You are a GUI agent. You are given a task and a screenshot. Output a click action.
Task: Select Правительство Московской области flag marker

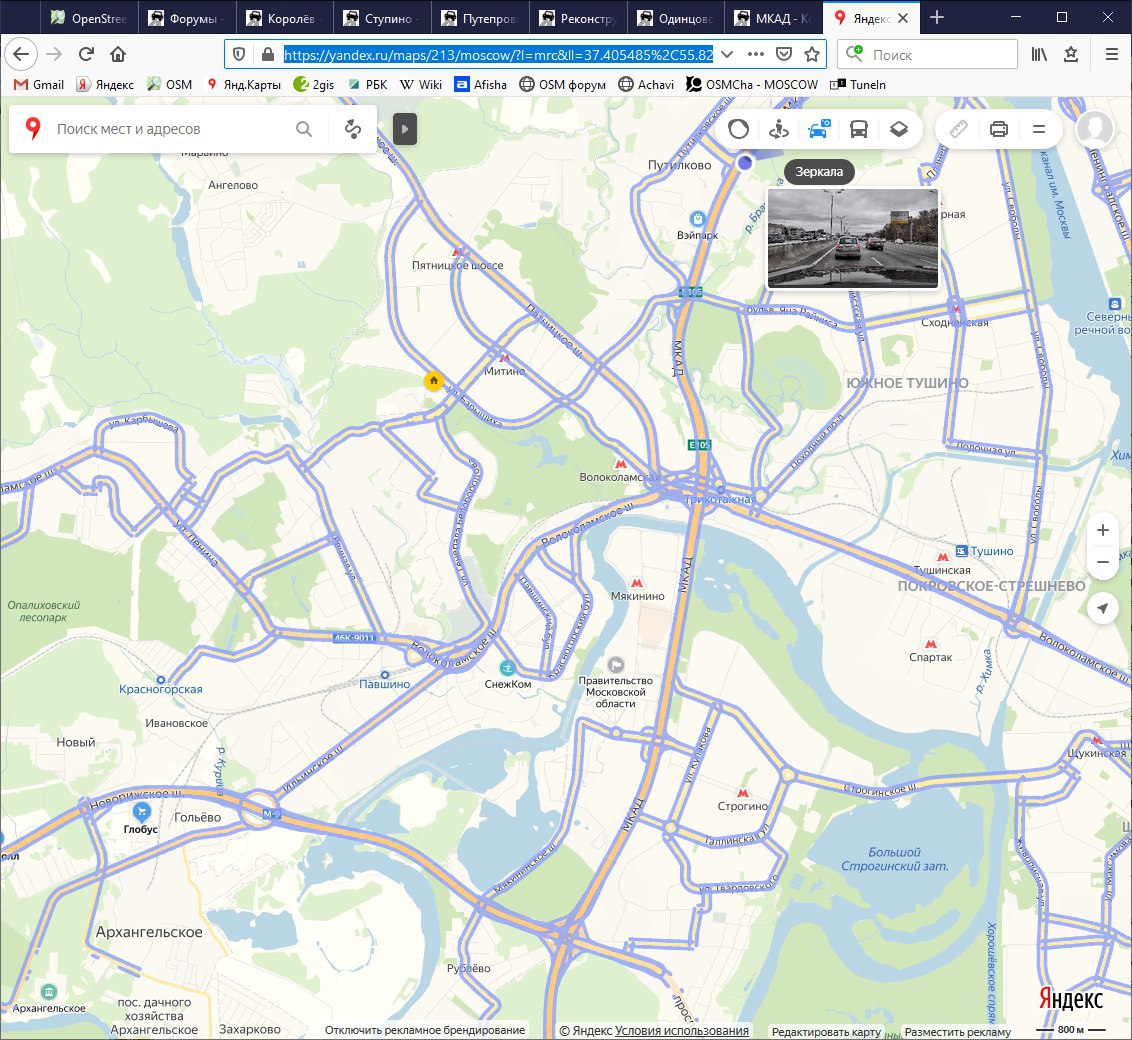click(616, 665)
